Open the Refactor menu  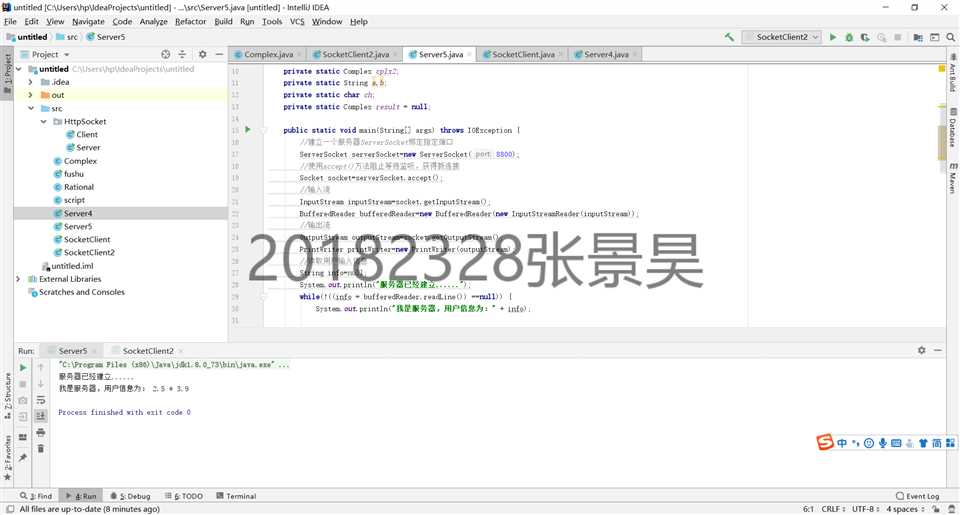[x=190, y=21]
